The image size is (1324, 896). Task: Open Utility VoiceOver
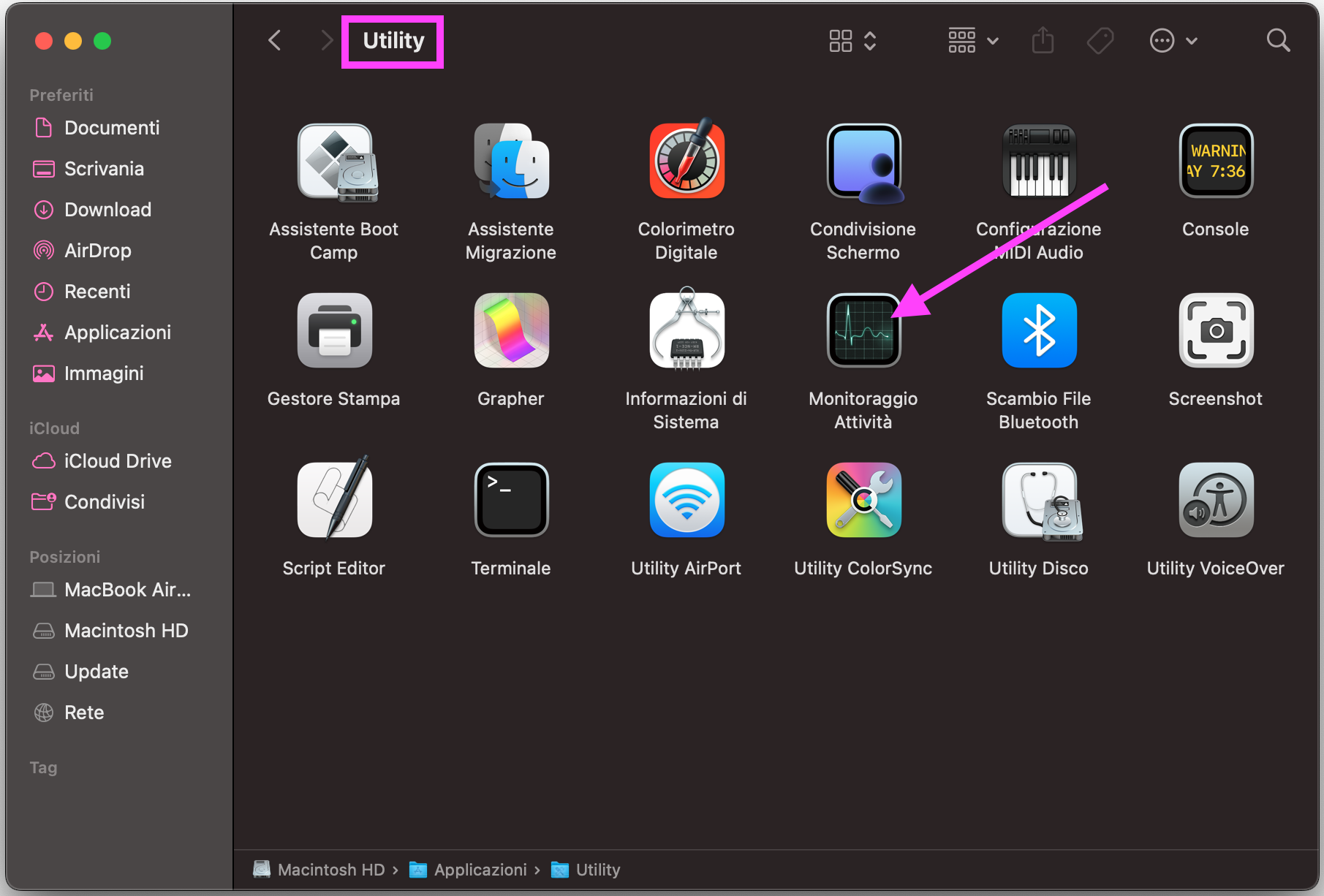pyautogui.click(x=1215, y=500)
